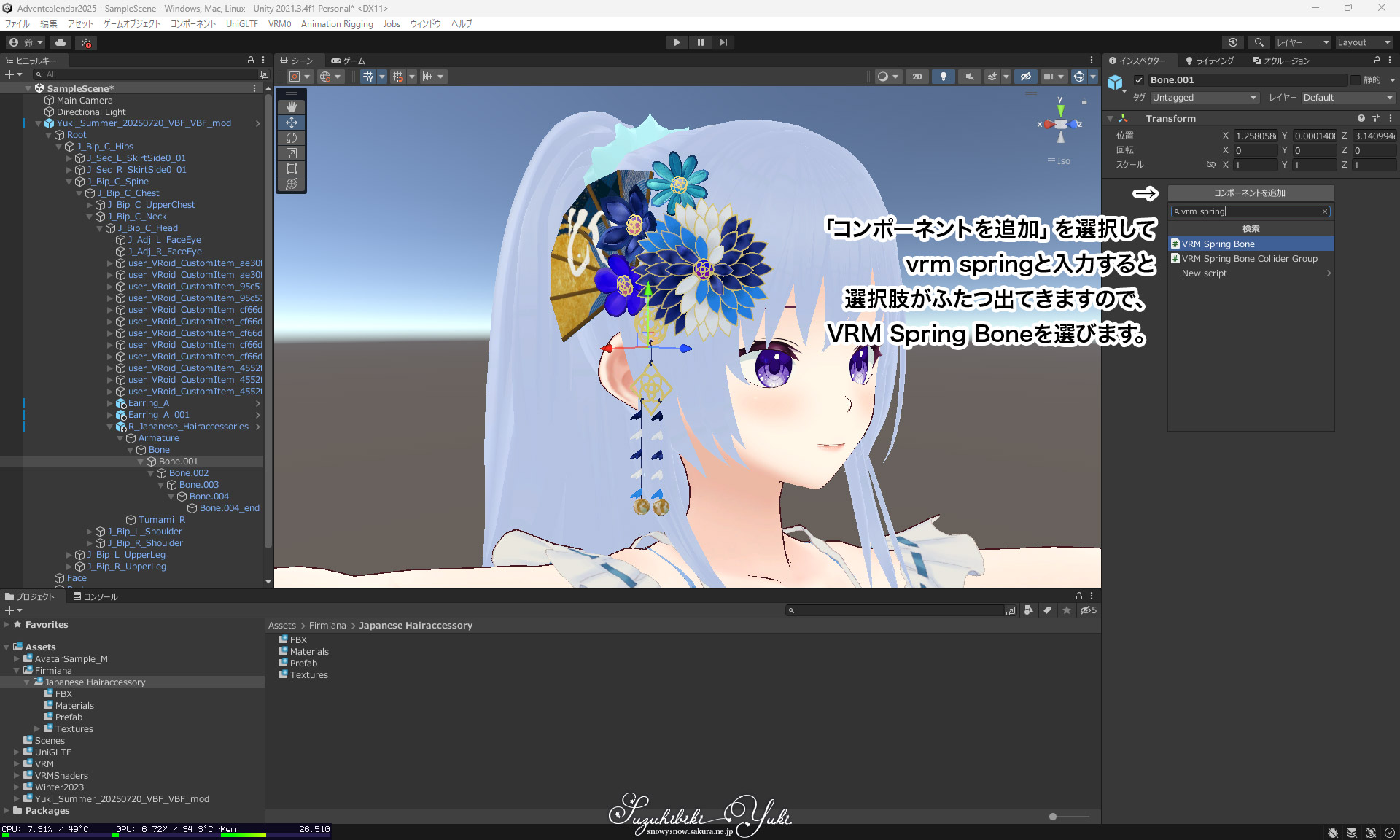Open the cloud services icon
Screen dimensions: 1400x840
point(61,42)
